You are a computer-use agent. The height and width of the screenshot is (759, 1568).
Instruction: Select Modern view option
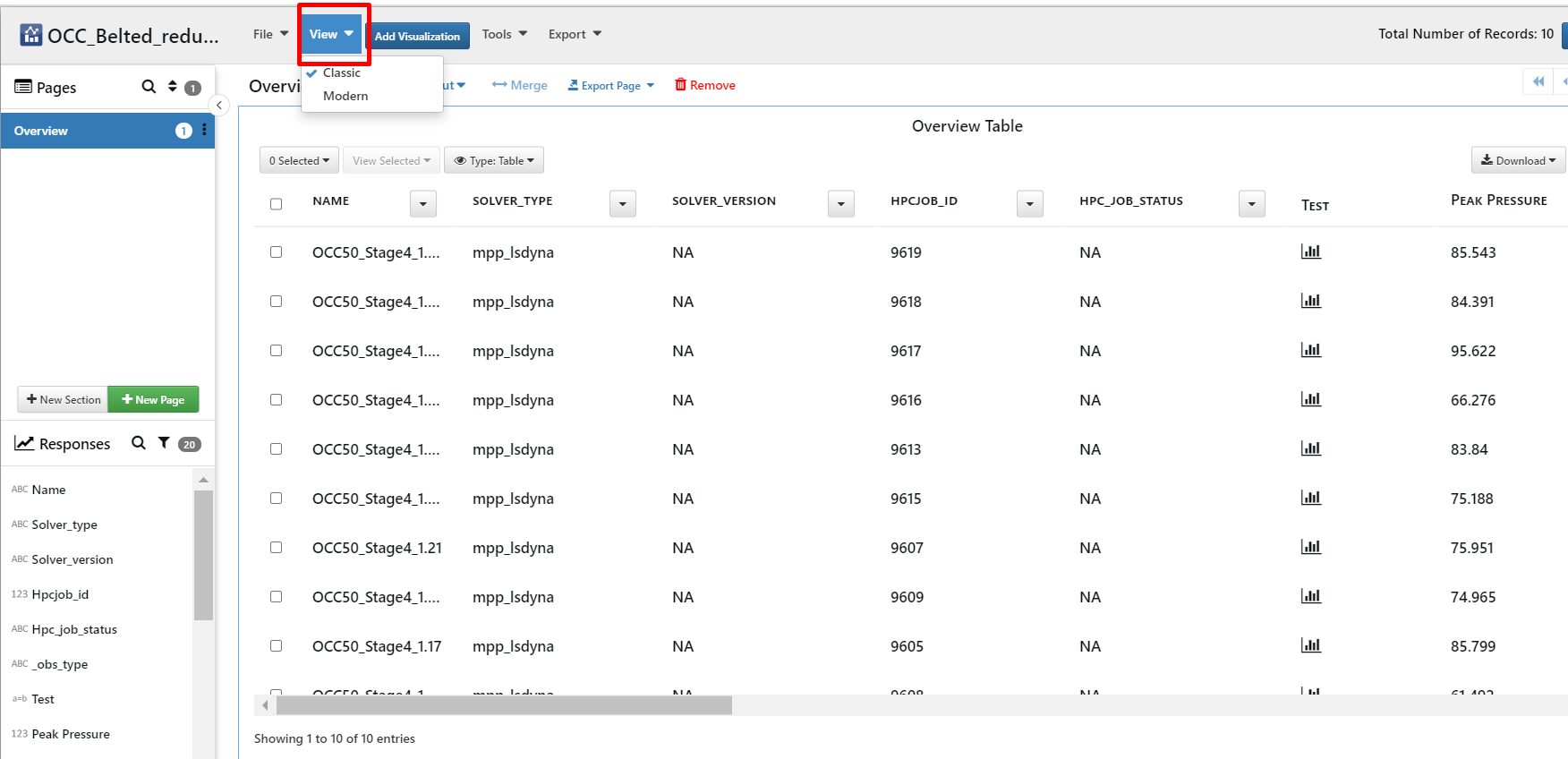(x=345, y=96)
